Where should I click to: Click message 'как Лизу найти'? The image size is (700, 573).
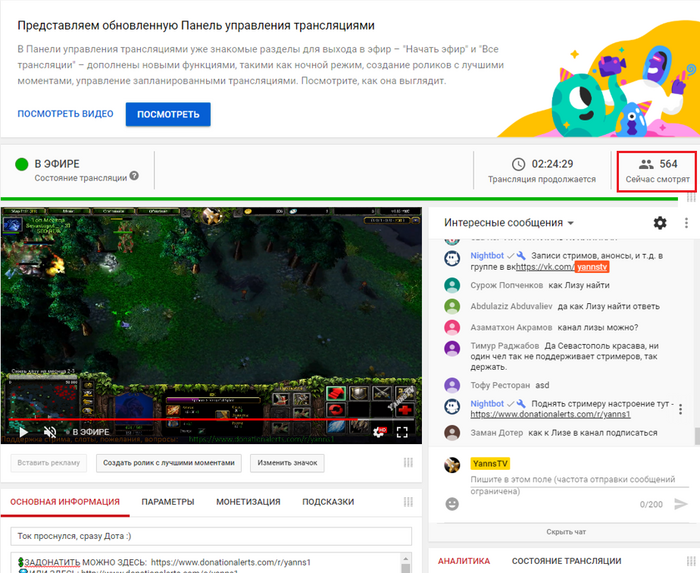pyautogui.click(x=579, y=285)
